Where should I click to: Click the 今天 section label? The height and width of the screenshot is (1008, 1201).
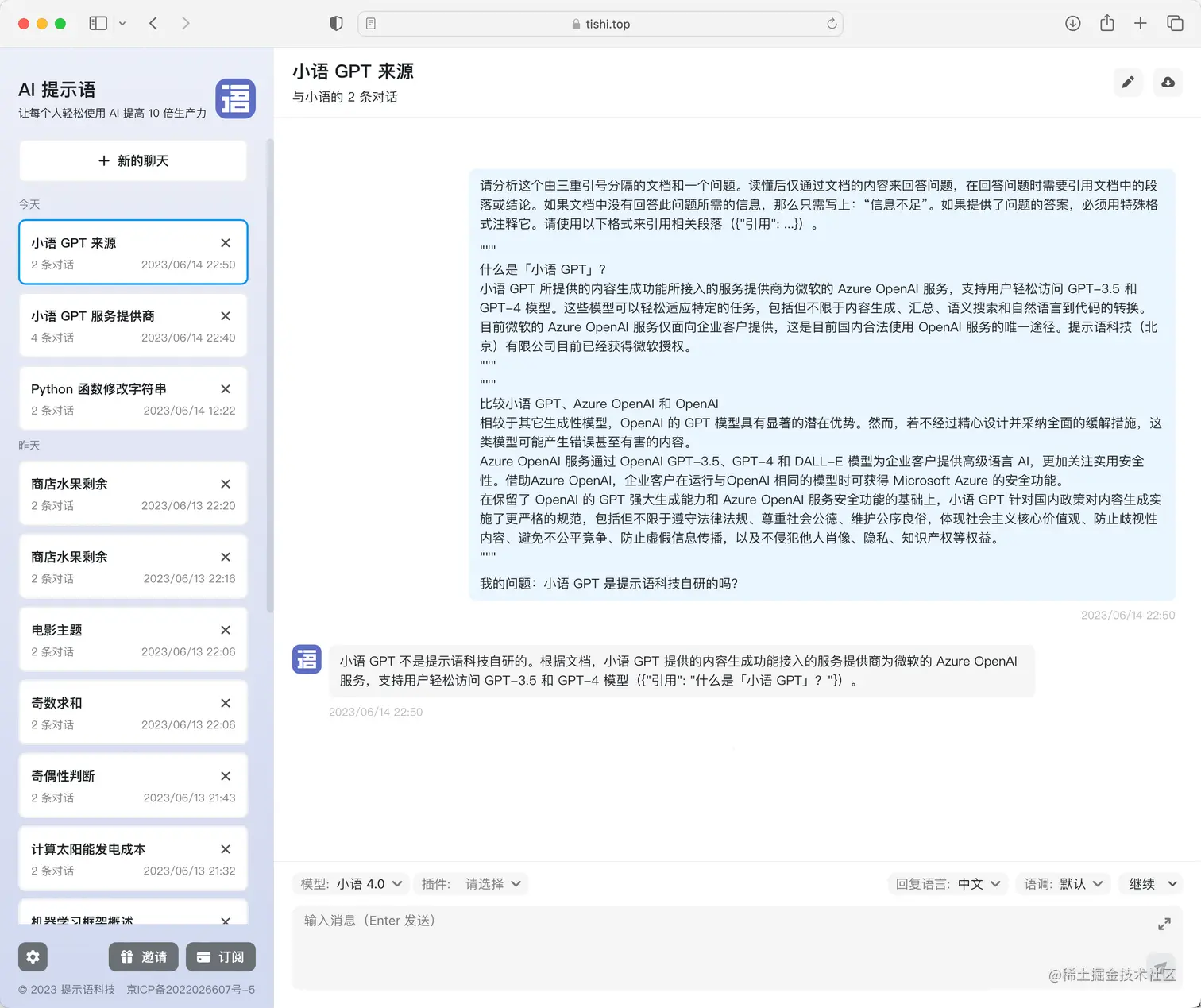[29, 204]
